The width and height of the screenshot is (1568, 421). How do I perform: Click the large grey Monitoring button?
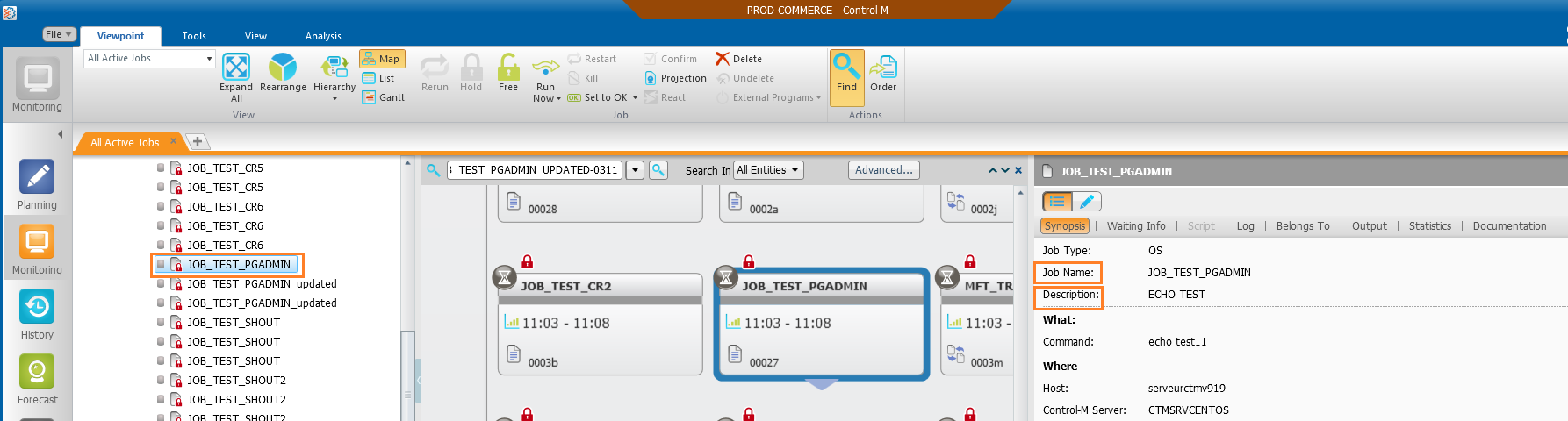37,85
